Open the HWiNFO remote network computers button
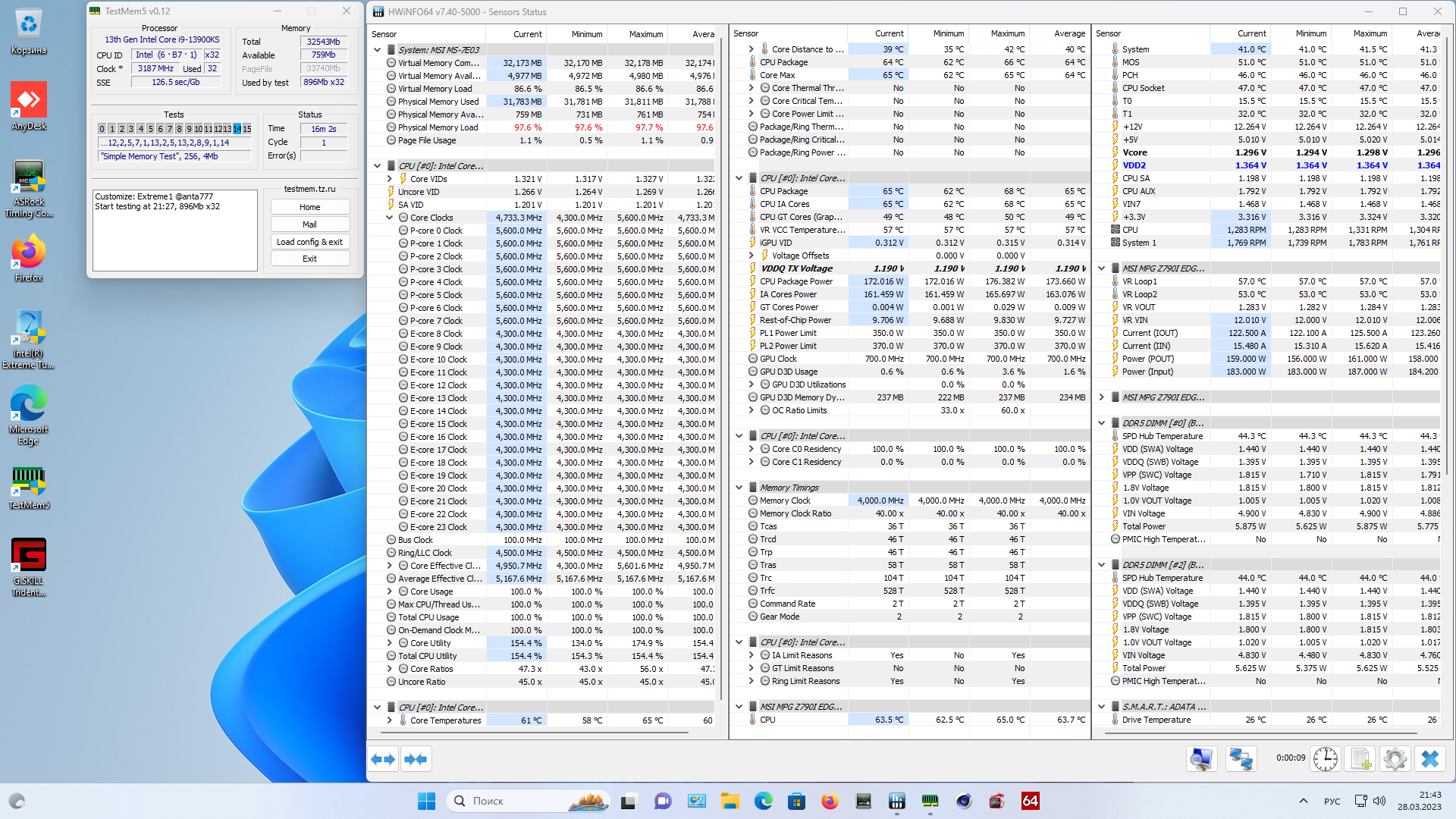 tap(1241, 759)
